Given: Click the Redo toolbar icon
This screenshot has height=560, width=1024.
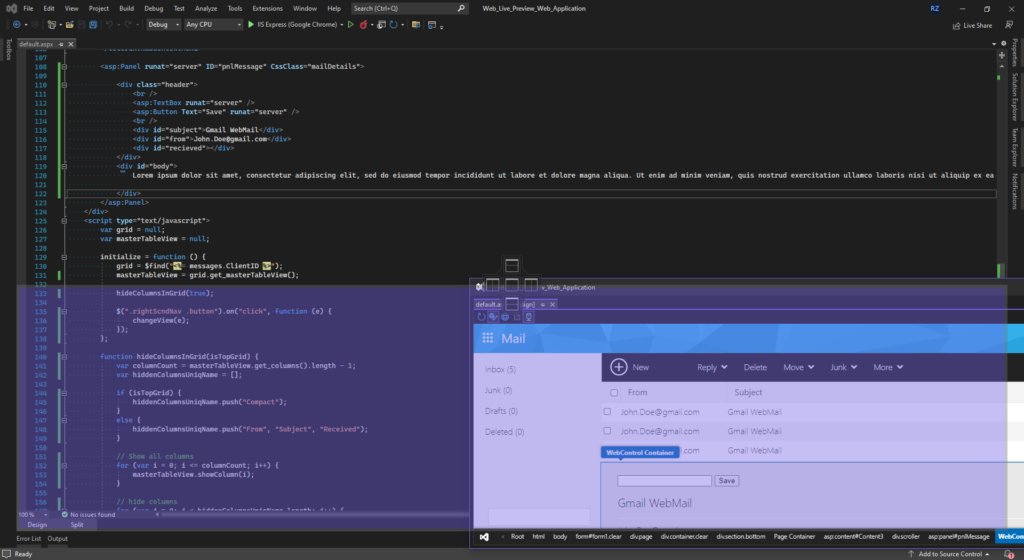Looking at the screenshot, I should [128, 25].
